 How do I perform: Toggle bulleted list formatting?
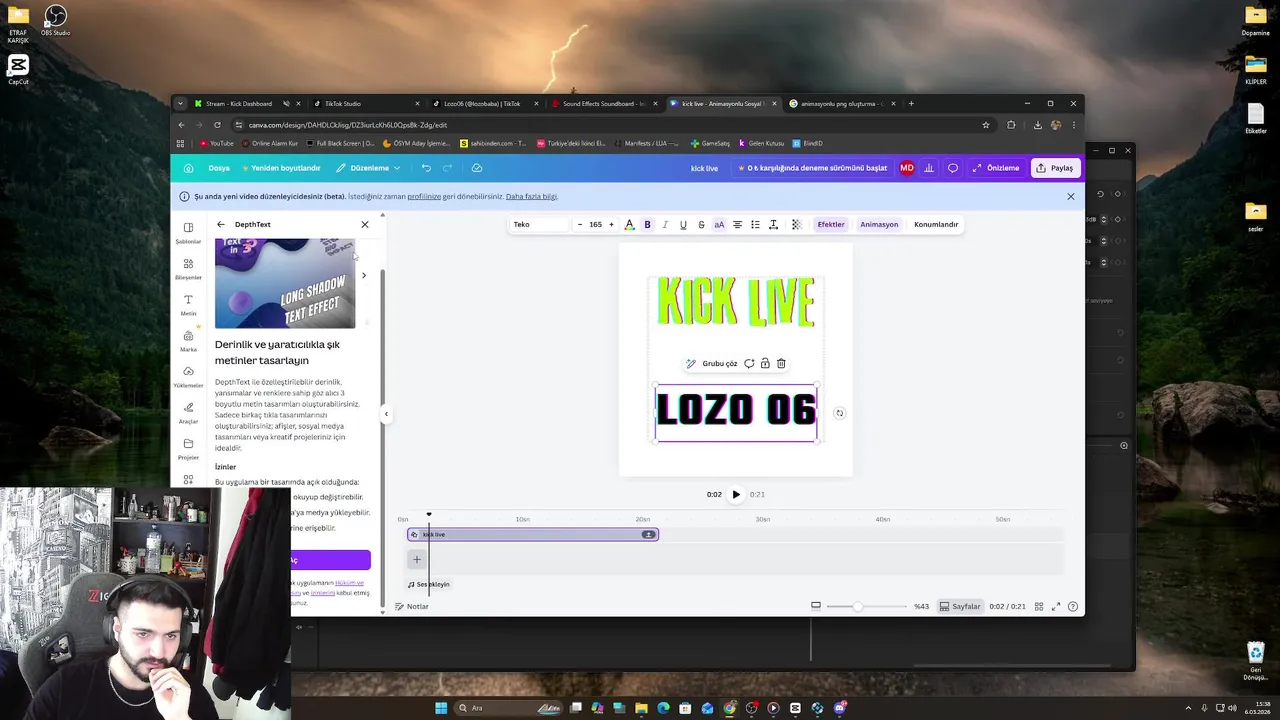(x=755, y=224)
